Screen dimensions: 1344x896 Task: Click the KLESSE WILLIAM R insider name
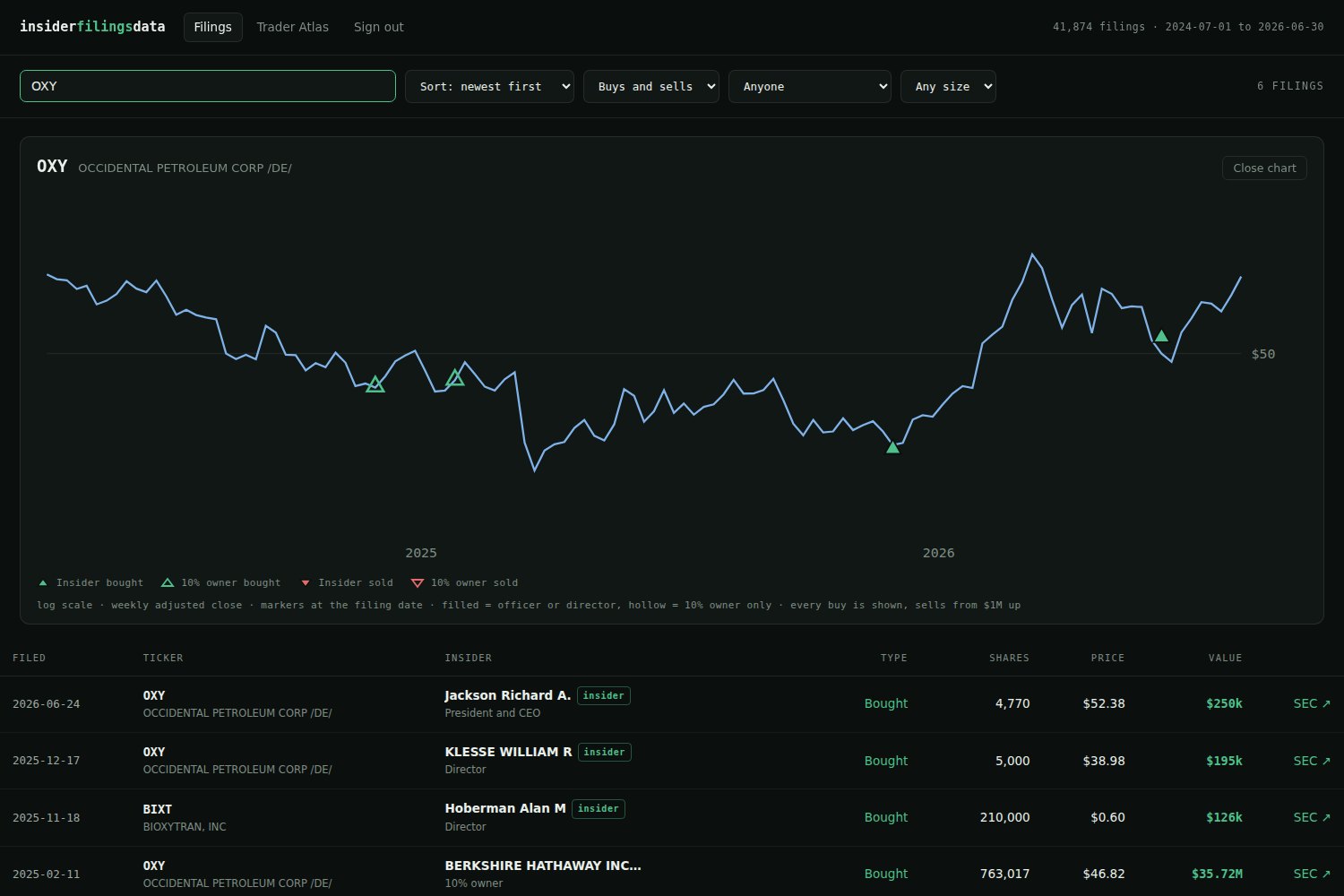pyautogui.click(x=508, y=752)
